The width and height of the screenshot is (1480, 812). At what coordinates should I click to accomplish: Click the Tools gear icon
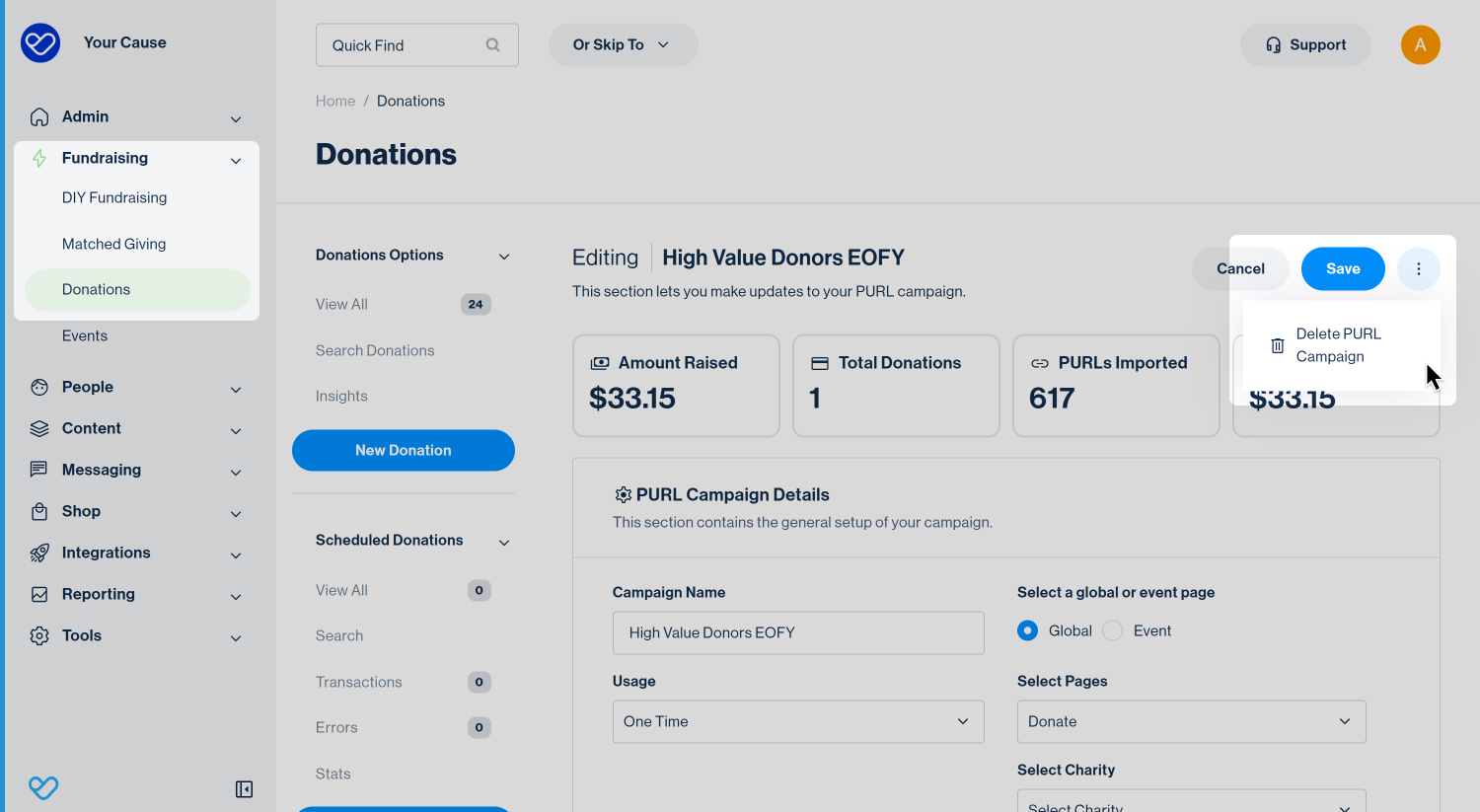(x=39, y=636)
